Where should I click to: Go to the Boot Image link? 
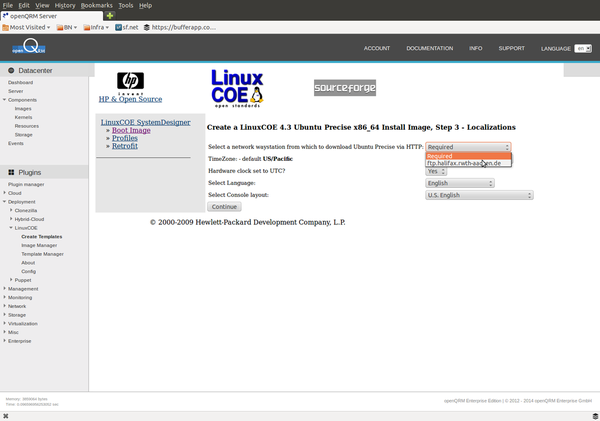[x=131, y=130]
